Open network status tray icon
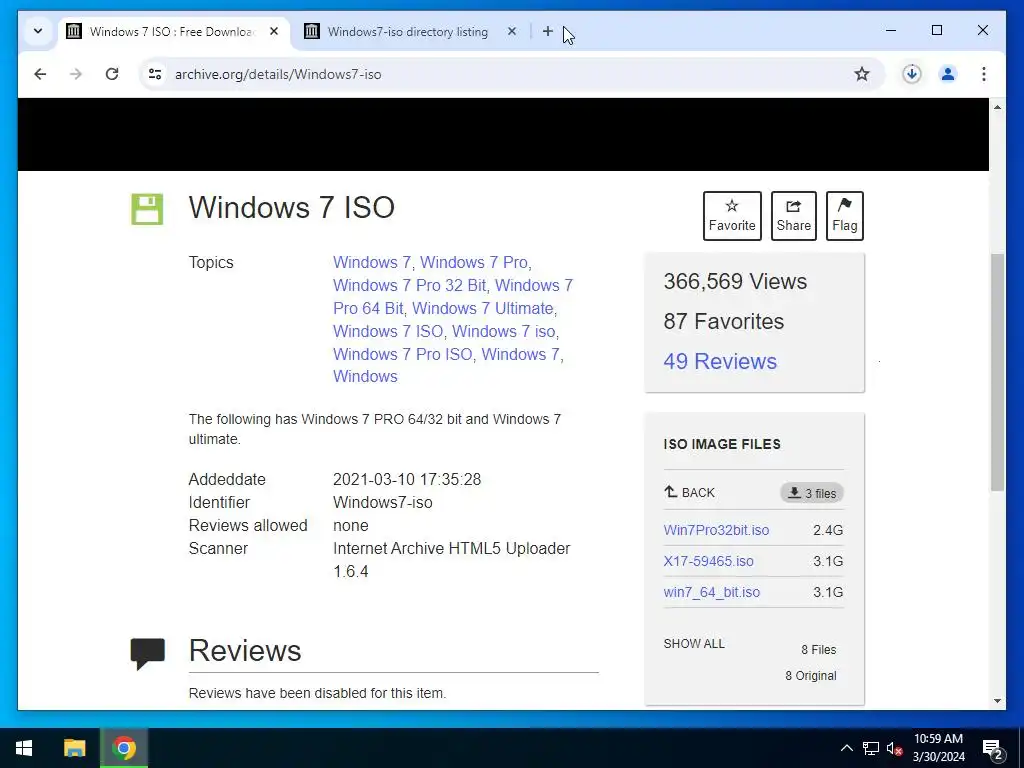 [871, 748]
